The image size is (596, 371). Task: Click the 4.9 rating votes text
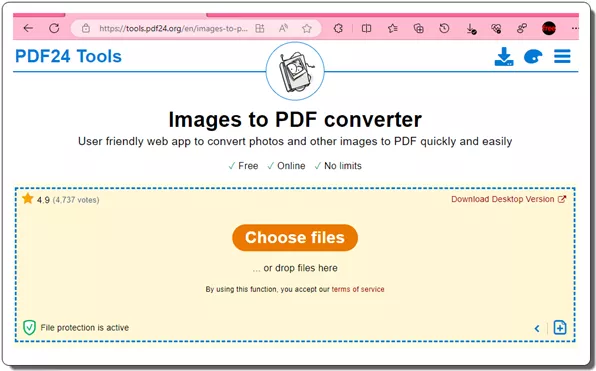[x=68, y=200]
